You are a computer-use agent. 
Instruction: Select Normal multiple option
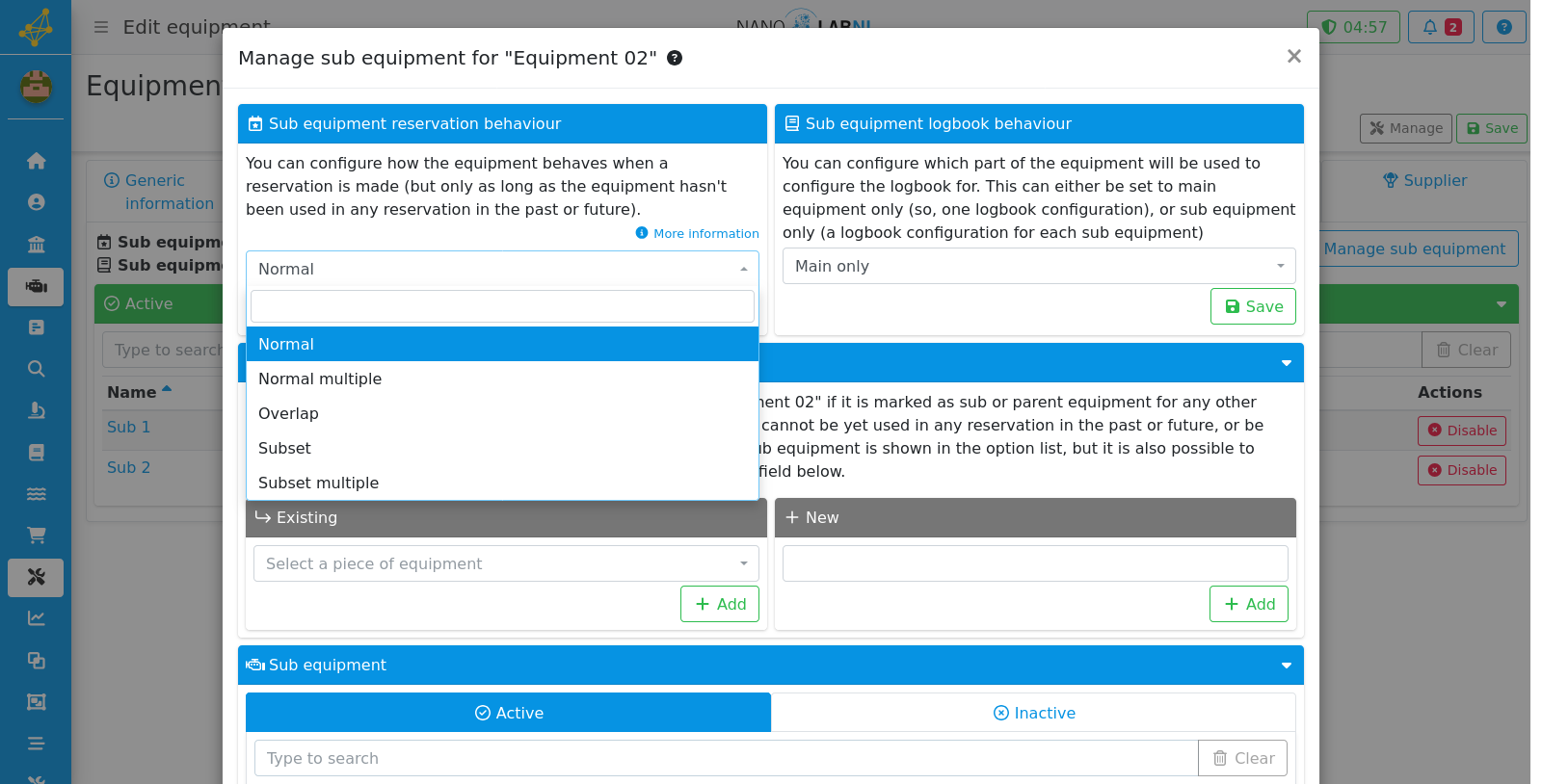pos(502,379)
